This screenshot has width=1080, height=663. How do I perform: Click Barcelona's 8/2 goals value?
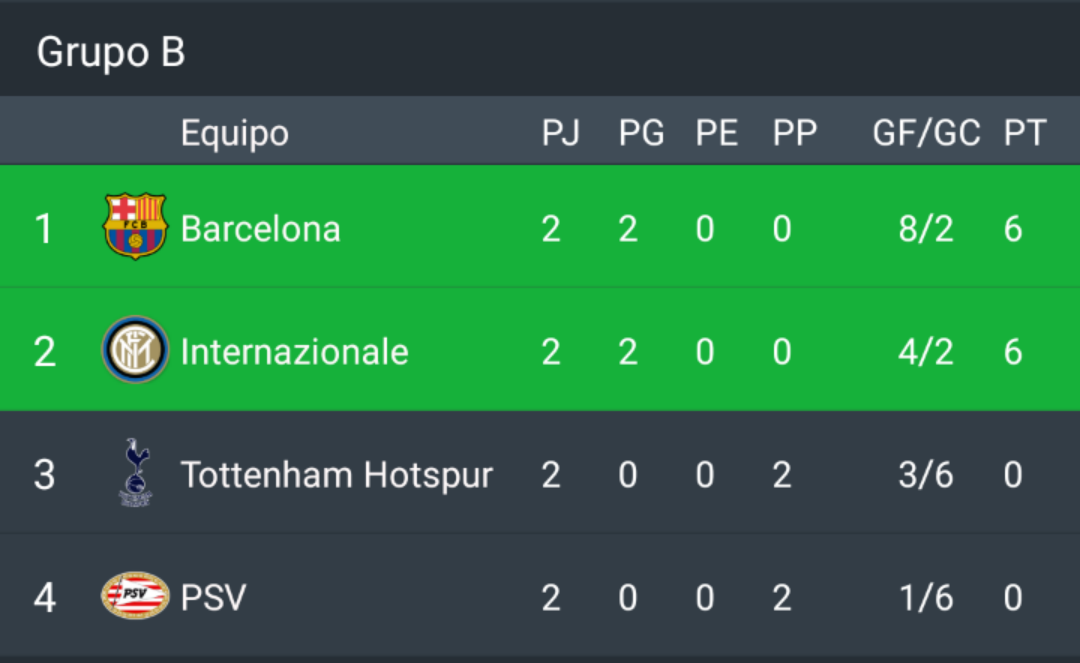pyautogui.click(x=926, y=229)
